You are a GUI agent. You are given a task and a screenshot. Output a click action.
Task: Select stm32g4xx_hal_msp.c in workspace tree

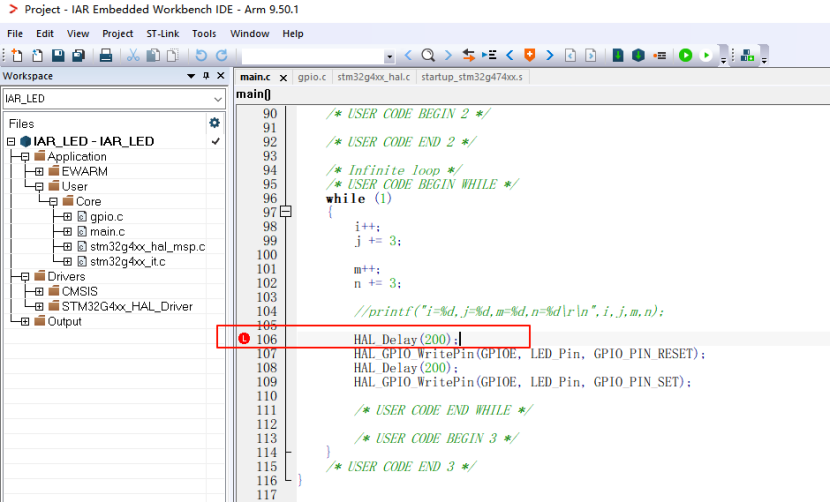point(148,246)
